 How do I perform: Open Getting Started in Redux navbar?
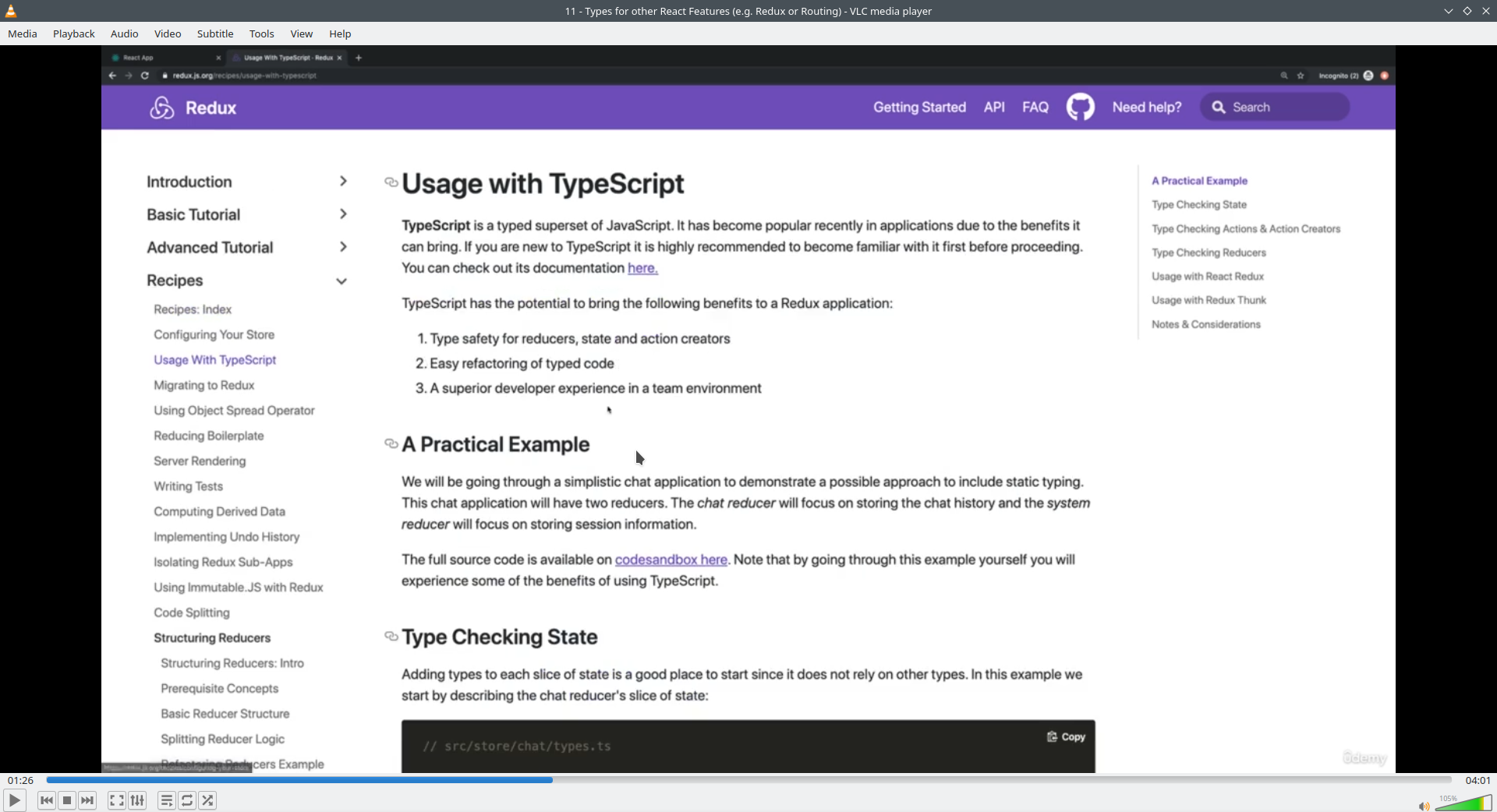click(x=919, y=108)
